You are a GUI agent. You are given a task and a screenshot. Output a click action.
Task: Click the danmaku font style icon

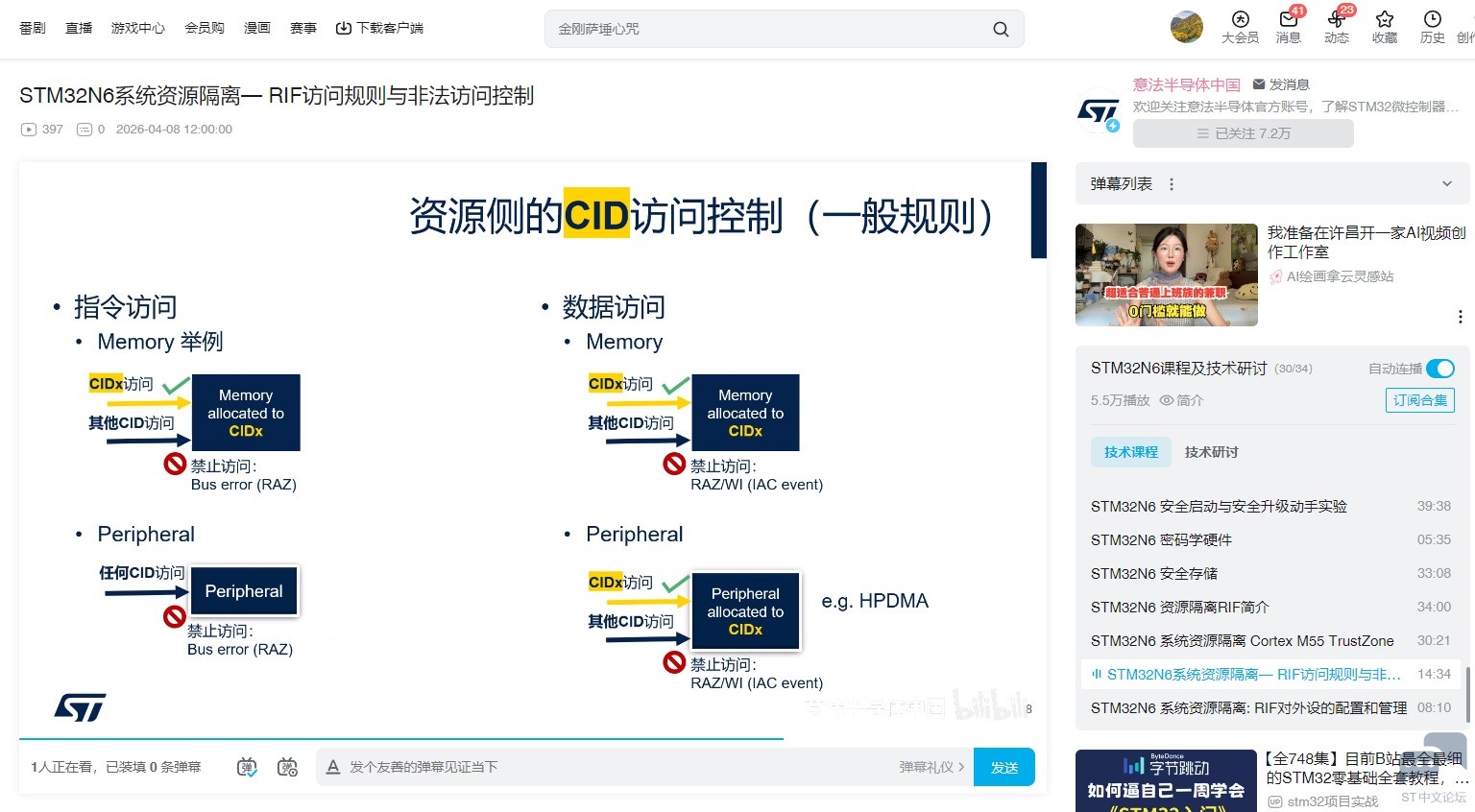[333, 767]
